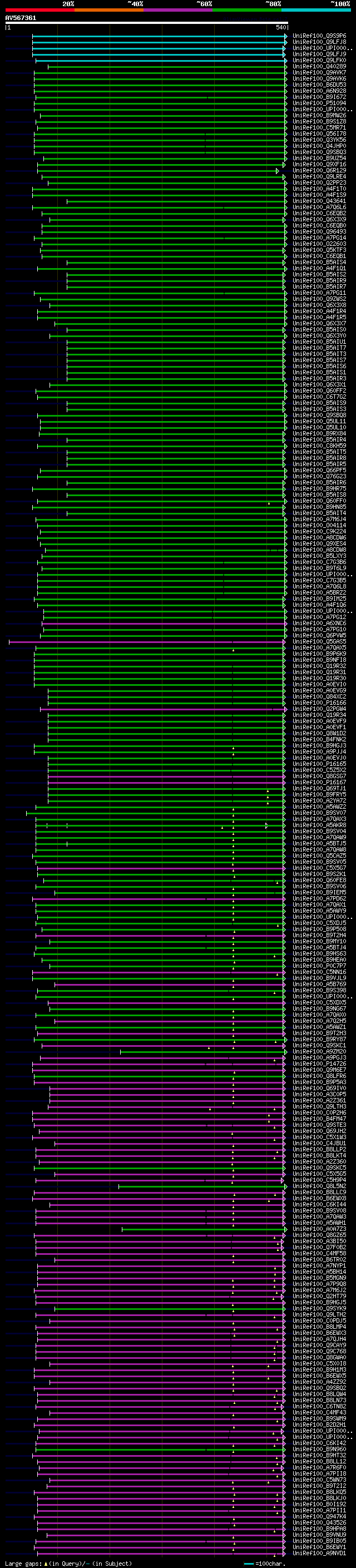The height and width of the screenshot is (1568, 356).
Task: Select label UniRef100_Q69TJ1
Action: [x=319, y=788]
